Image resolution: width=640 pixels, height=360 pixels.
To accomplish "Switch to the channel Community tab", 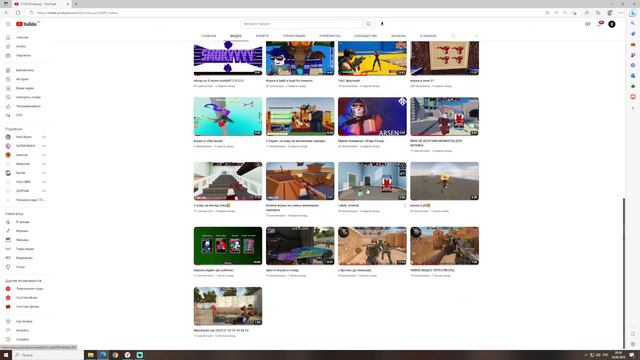I will pos(365,36).
